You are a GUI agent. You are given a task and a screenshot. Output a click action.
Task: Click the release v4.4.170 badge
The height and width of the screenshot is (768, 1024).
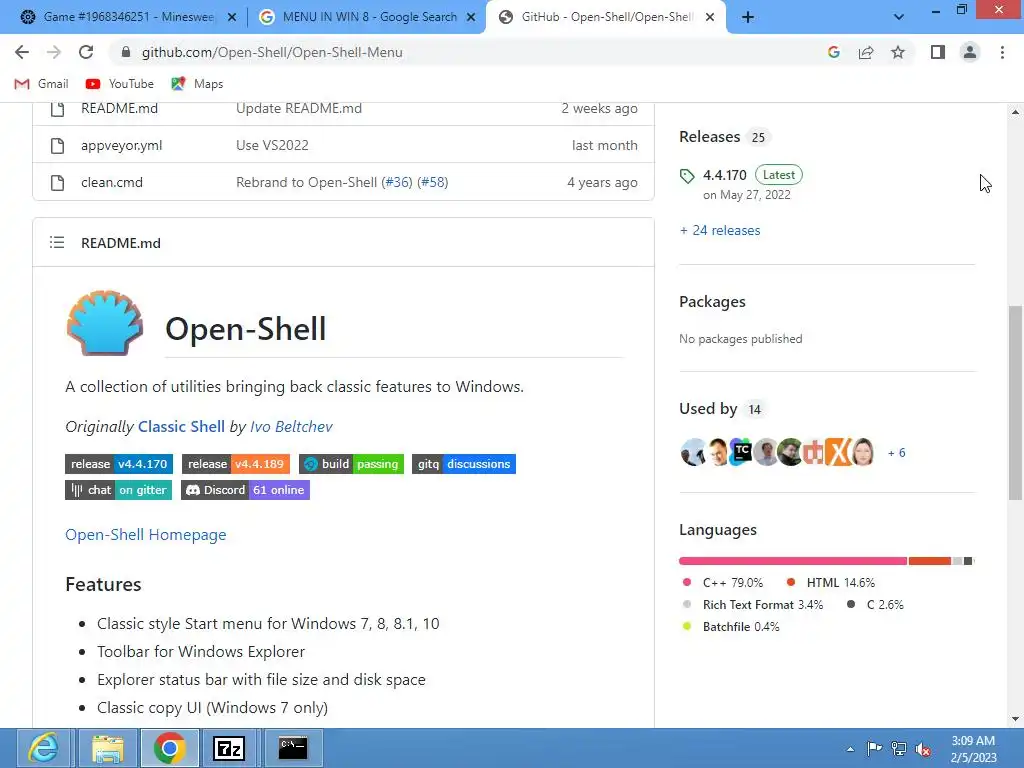coord(119,464)
